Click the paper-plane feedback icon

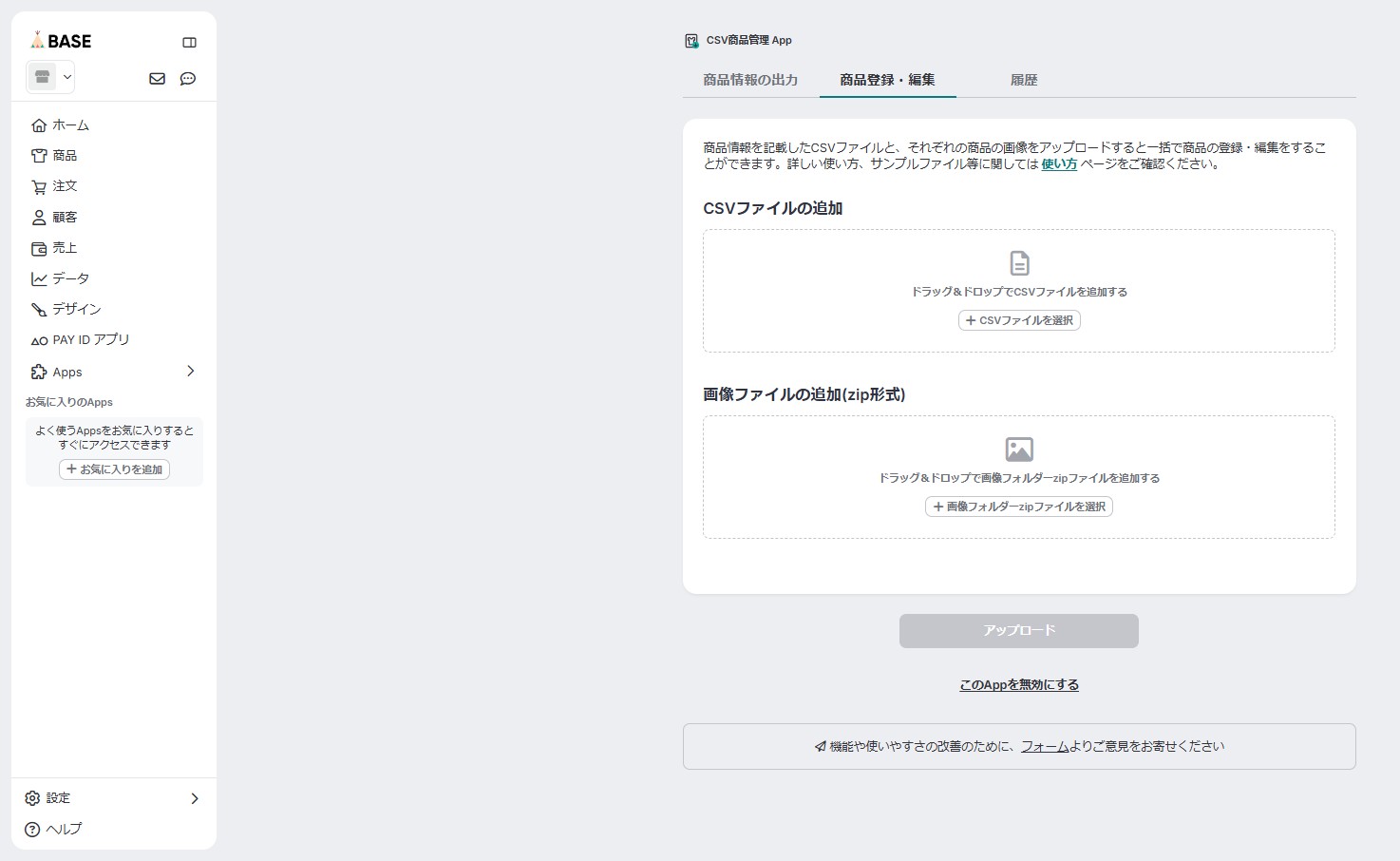click(x=821, y=747)
